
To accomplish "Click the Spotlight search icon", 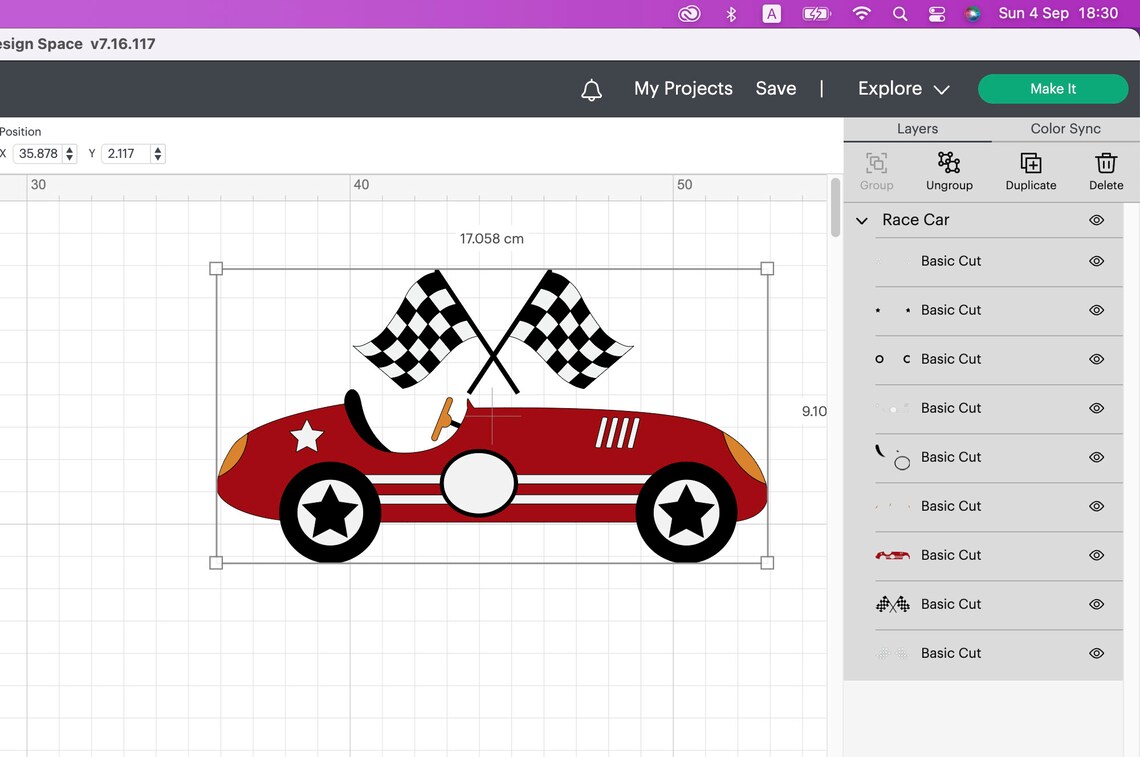I will tap(899, 13).
